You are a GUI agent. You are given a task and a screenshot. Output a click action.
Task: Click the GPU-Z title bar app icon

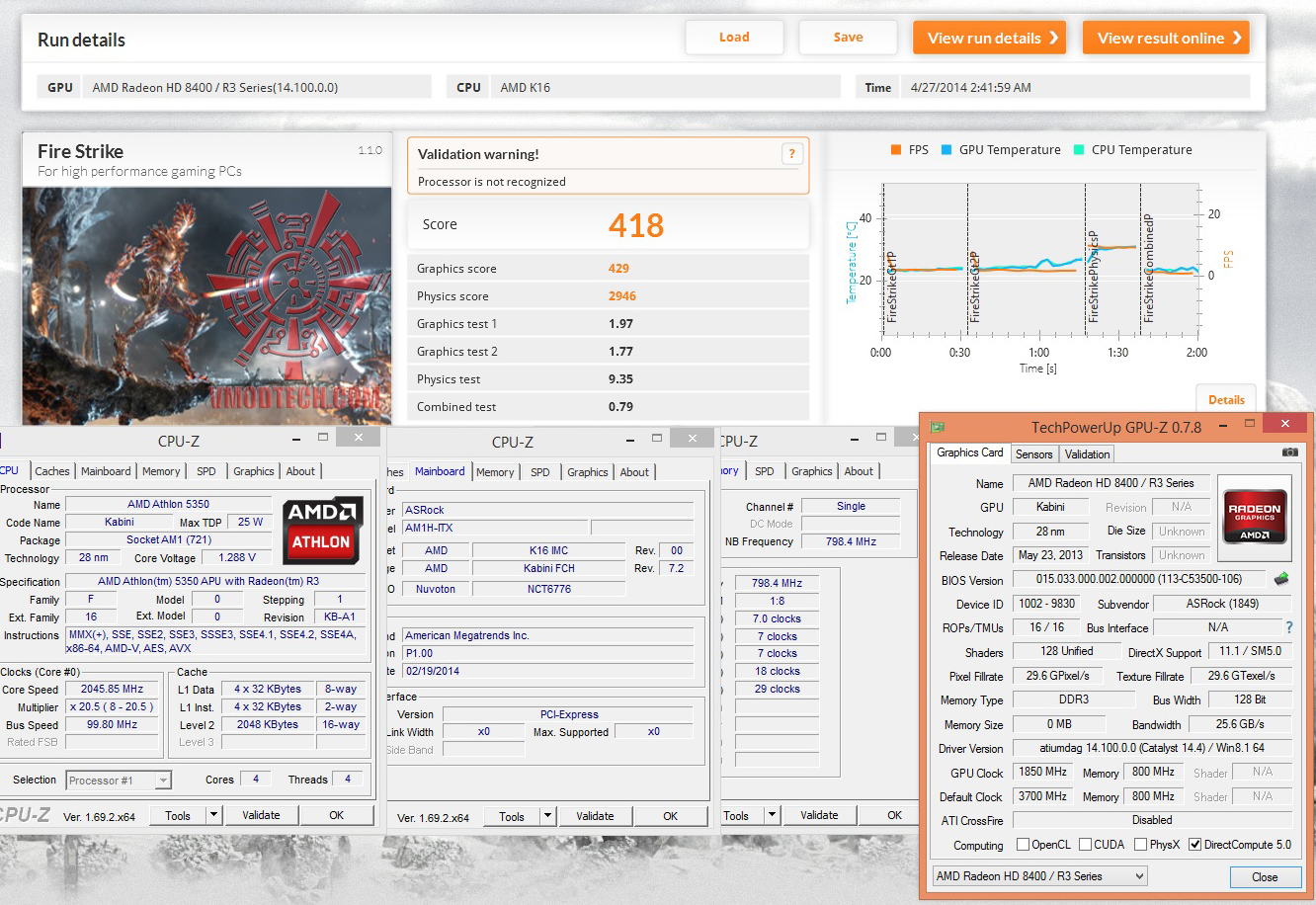click(x=938, y=427)
